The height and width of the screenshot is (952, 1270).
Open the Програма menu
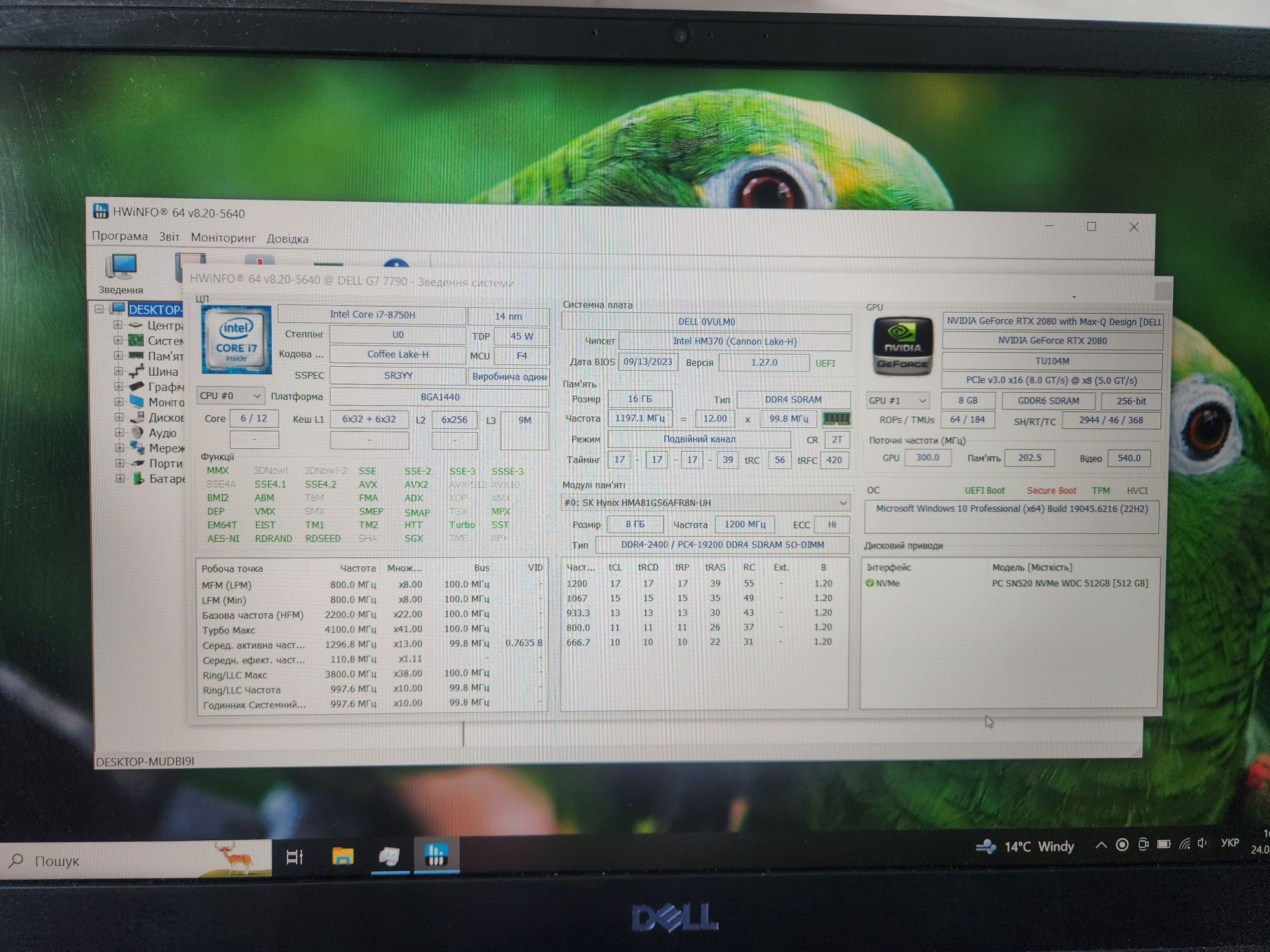(119, 236)
